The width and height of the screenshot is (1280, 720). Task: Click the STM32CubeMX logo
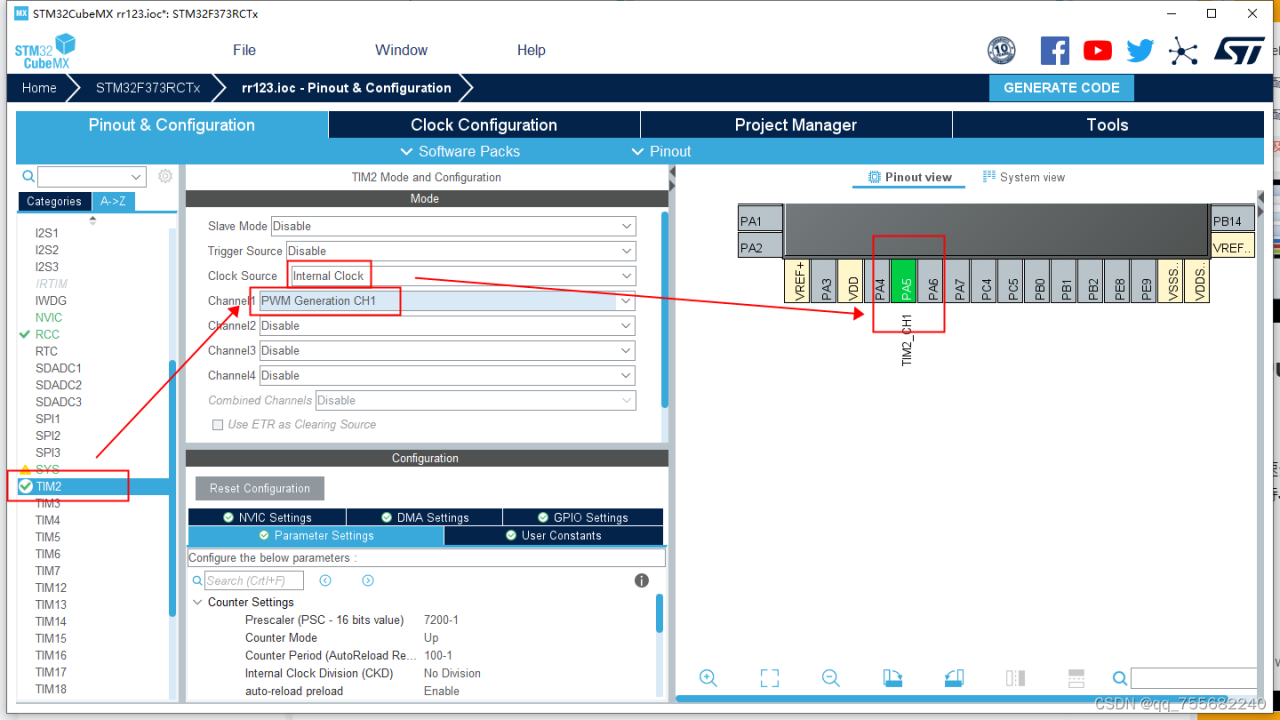(45, 51)
